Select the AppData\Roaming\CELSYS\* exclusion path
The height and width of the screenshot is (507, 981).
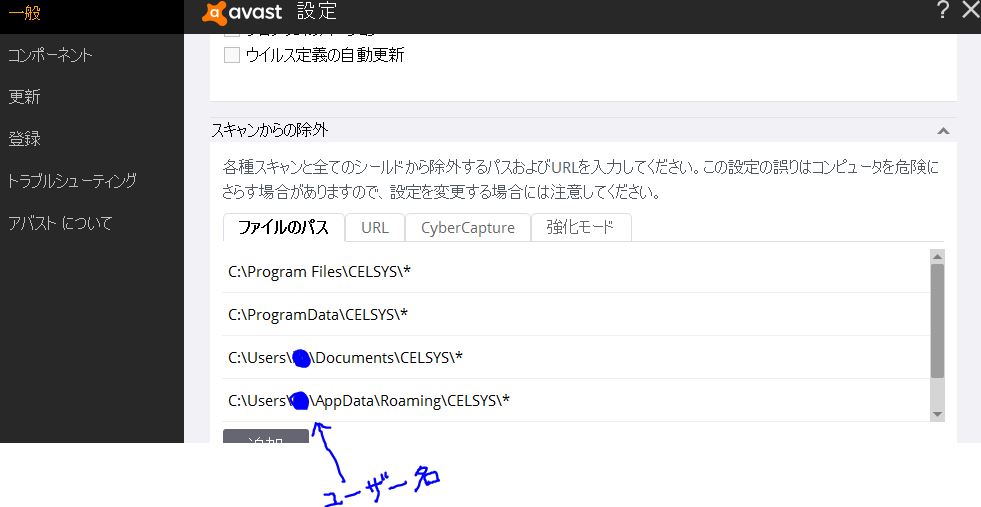coord(576,400)
